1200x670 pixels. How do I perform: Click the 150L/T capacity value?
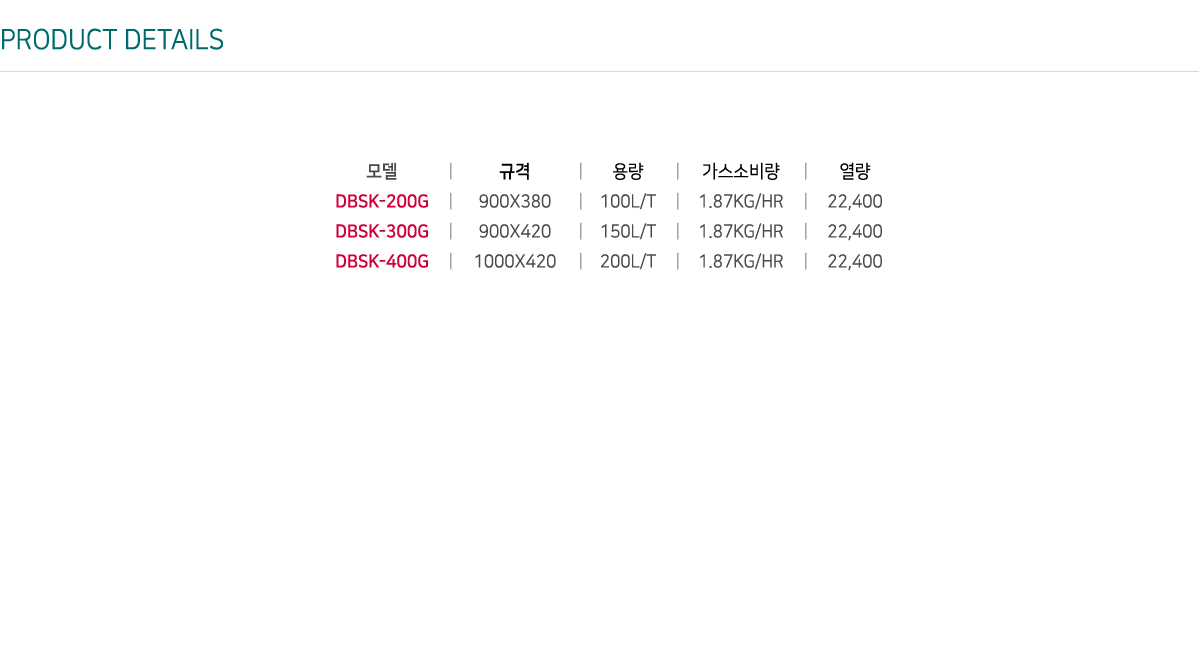628,232
